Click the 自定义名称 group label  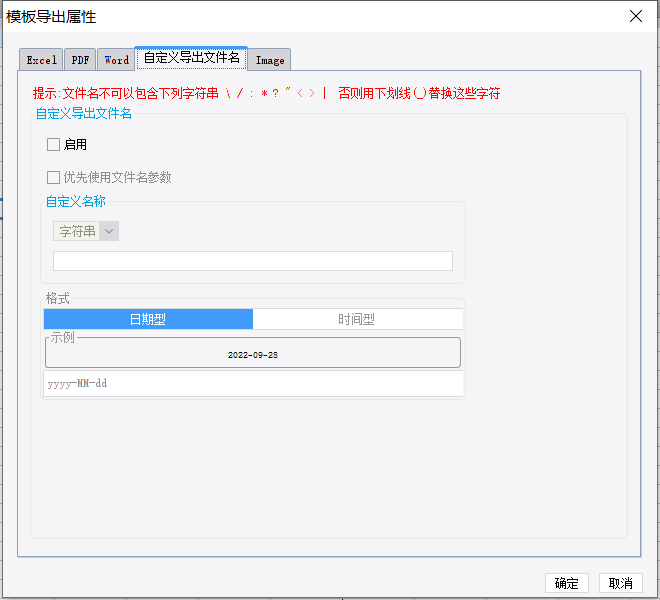pos(75,202)
